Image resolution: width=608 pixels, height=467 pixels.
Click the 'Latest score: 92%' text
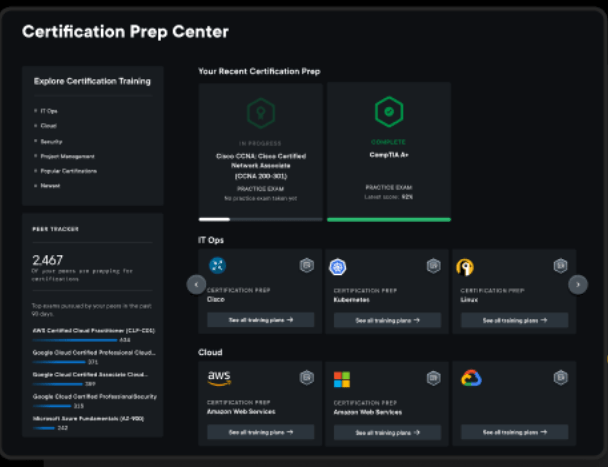tap(389, 197)
